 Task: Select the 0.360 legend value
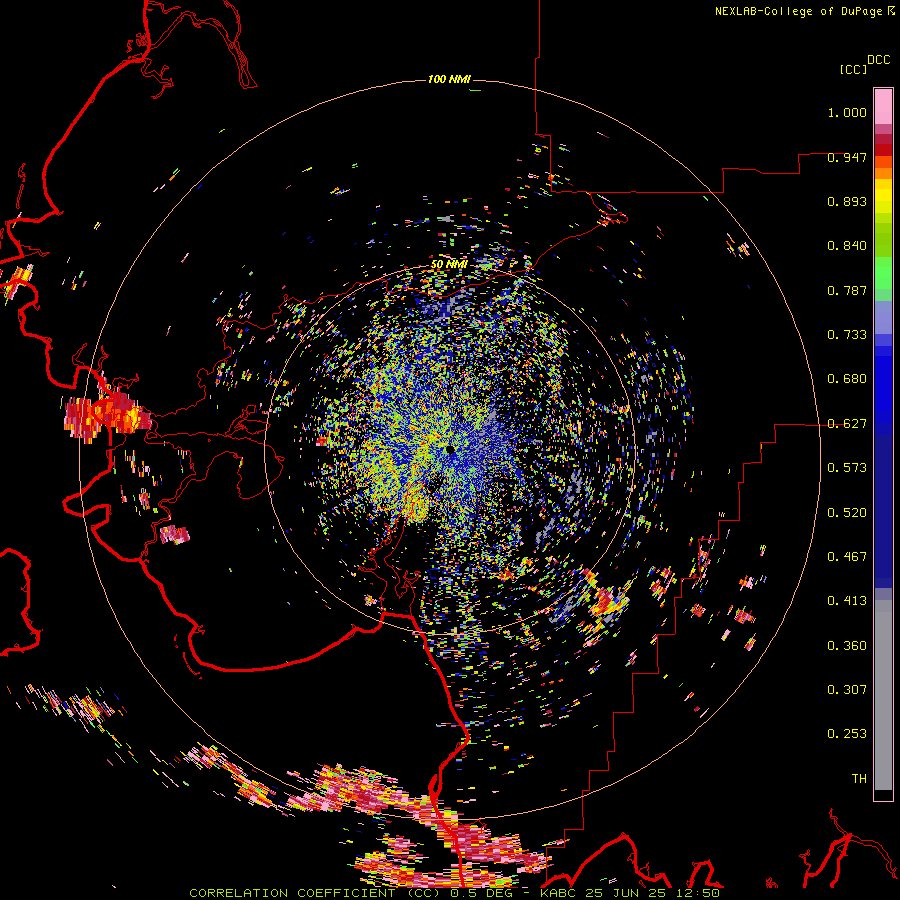pyautogui.click(x=847, y=646)
